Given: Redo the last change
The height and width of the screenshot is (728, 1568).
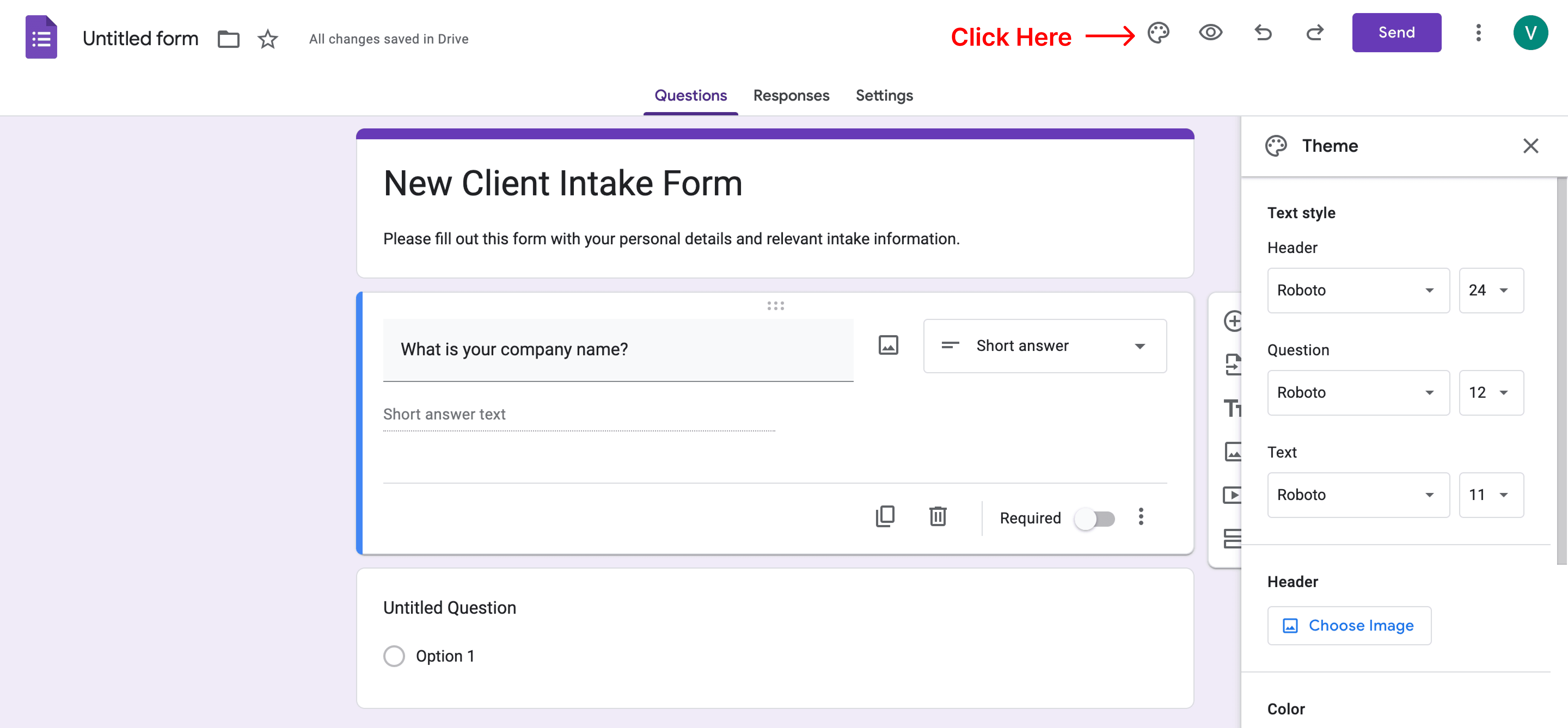Looking at the screenshot, I should click(1315, 33).
